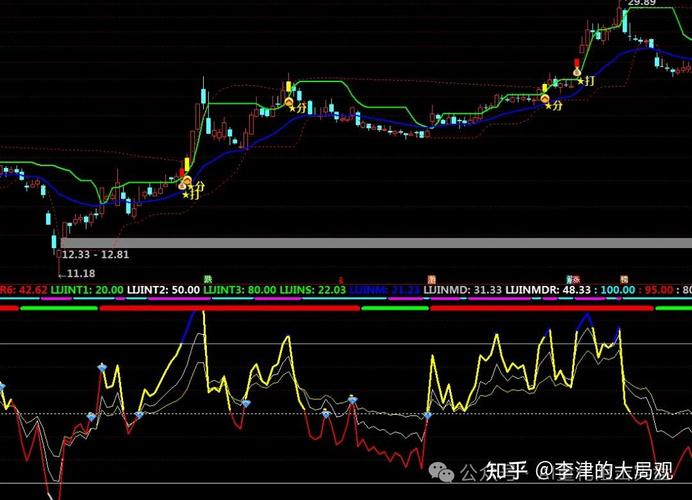The image size is (692, 500).
Task: Click the cyan 100.00 indicator value
Action: tap(618, 290)
